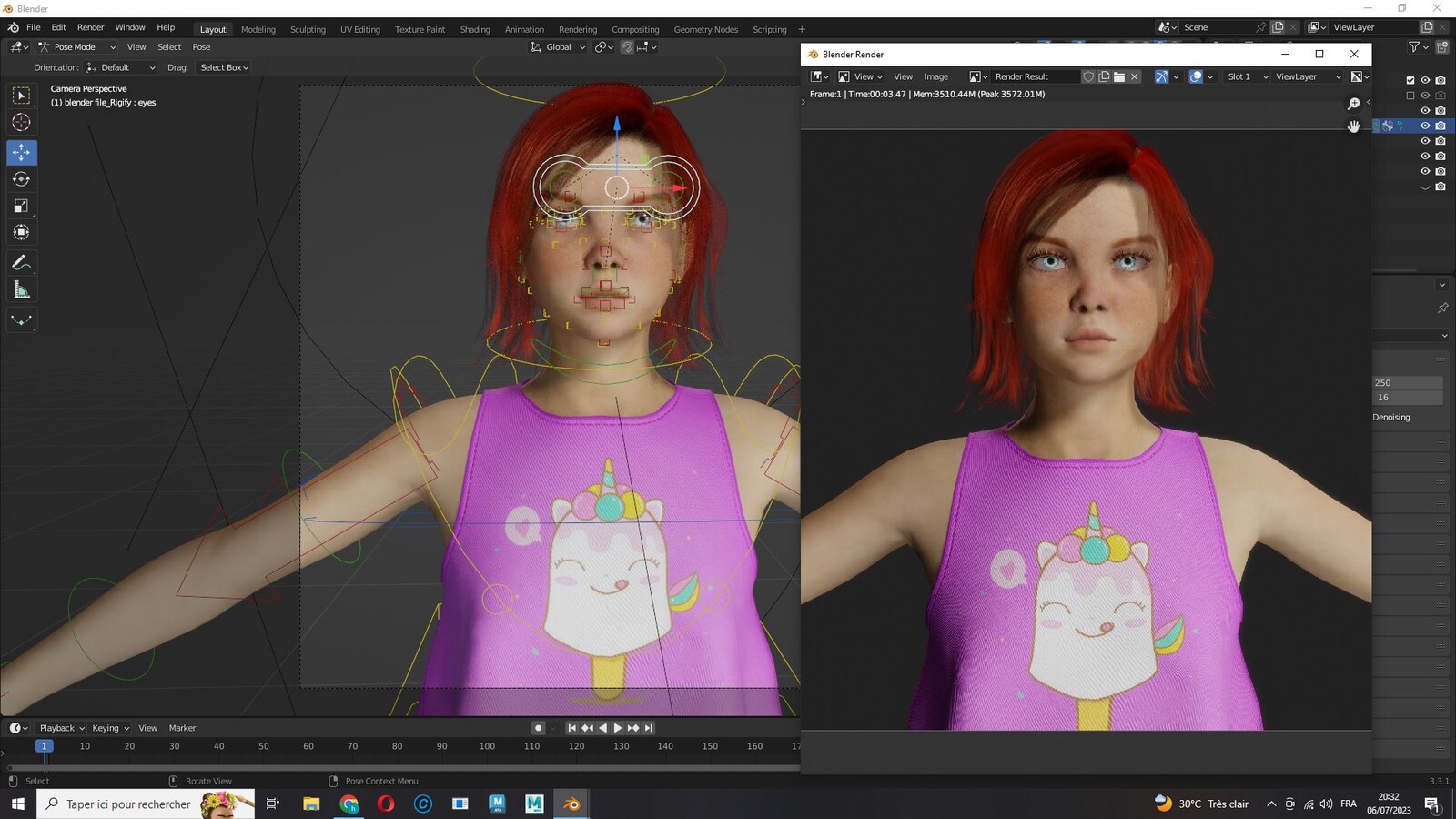Select the Move tool in left toolbar
Screen dimensions: 1456x819
pos(22,152)
